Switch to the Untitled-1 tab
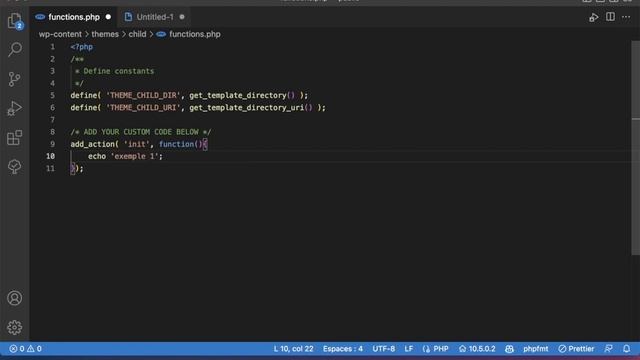 pyautogui.click(x=155, y=17)
